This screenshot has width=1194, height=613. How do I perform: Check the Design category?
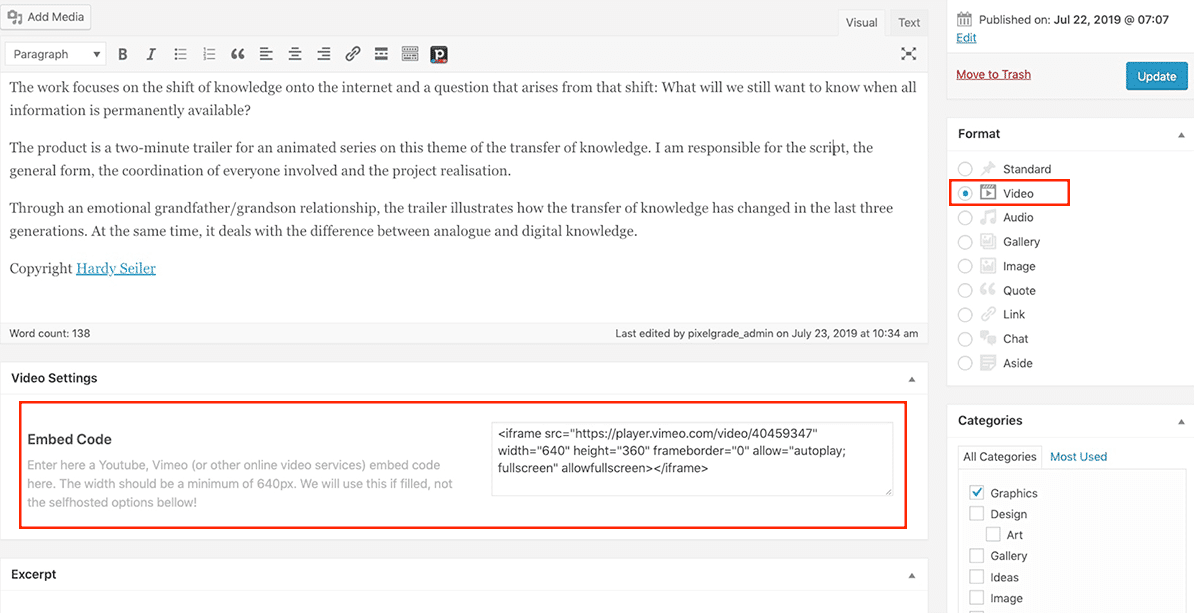(976, 514)
